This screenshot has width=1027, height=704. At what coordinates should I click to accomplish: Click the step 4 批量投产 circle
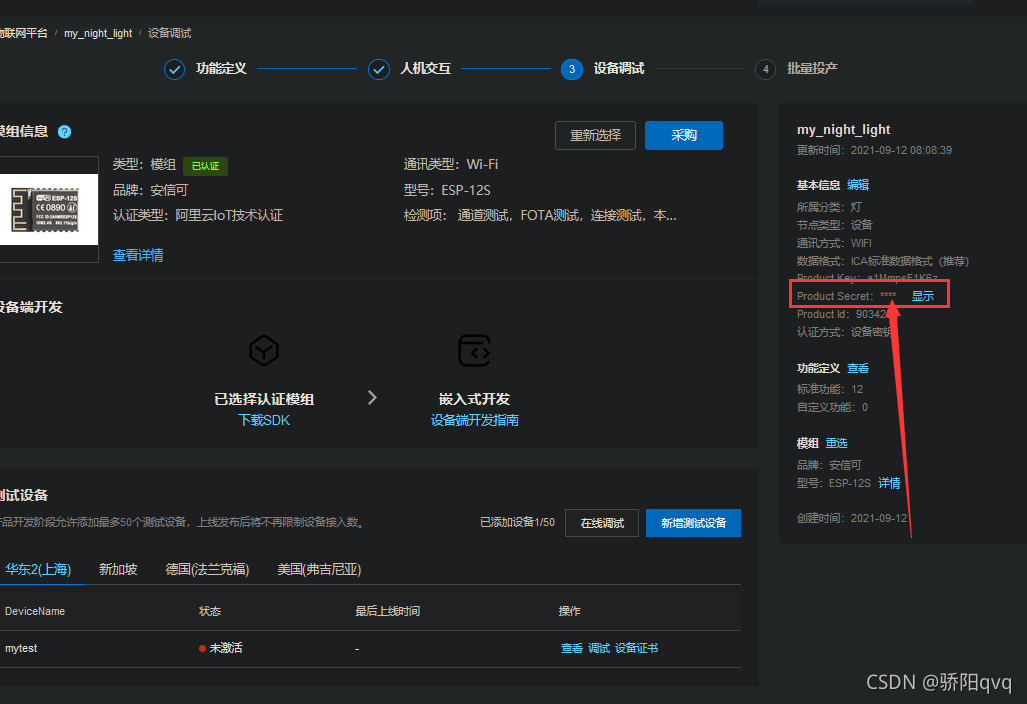pos(765,69)
